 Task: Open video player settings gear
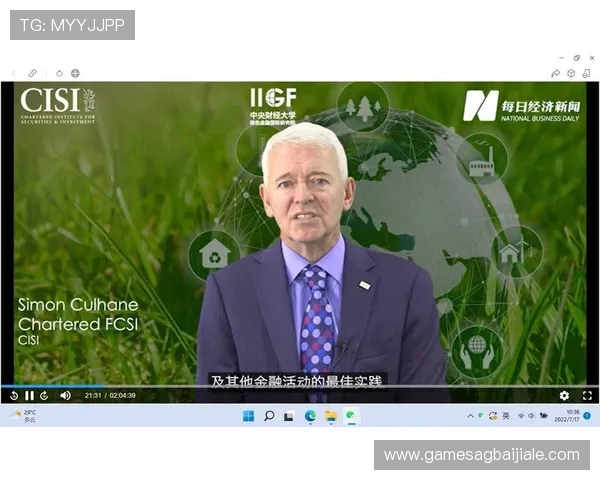564,396
